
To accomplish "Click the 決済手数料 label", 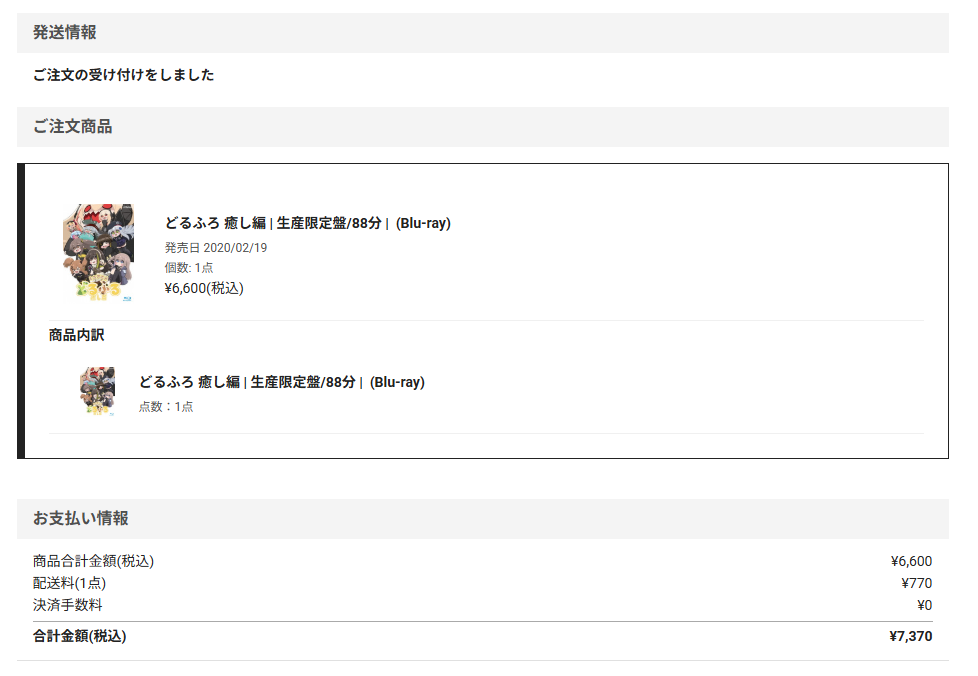I will click(67, 605).
